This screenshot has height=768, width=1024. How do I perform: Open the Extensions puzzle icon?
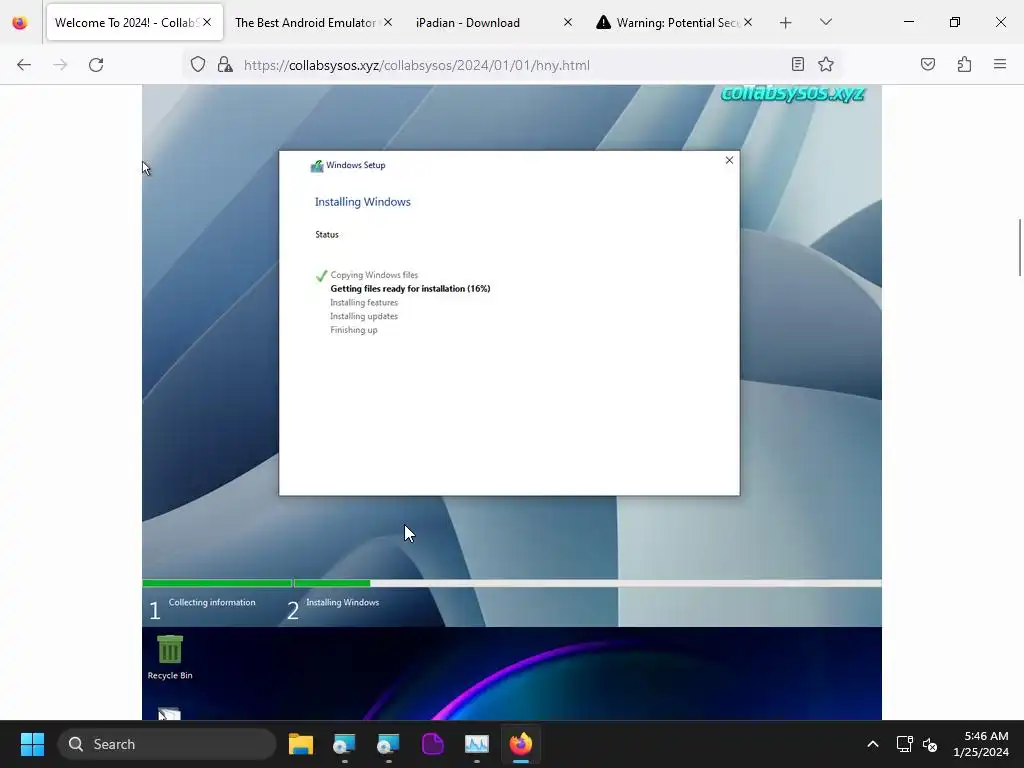click(965, 64)
